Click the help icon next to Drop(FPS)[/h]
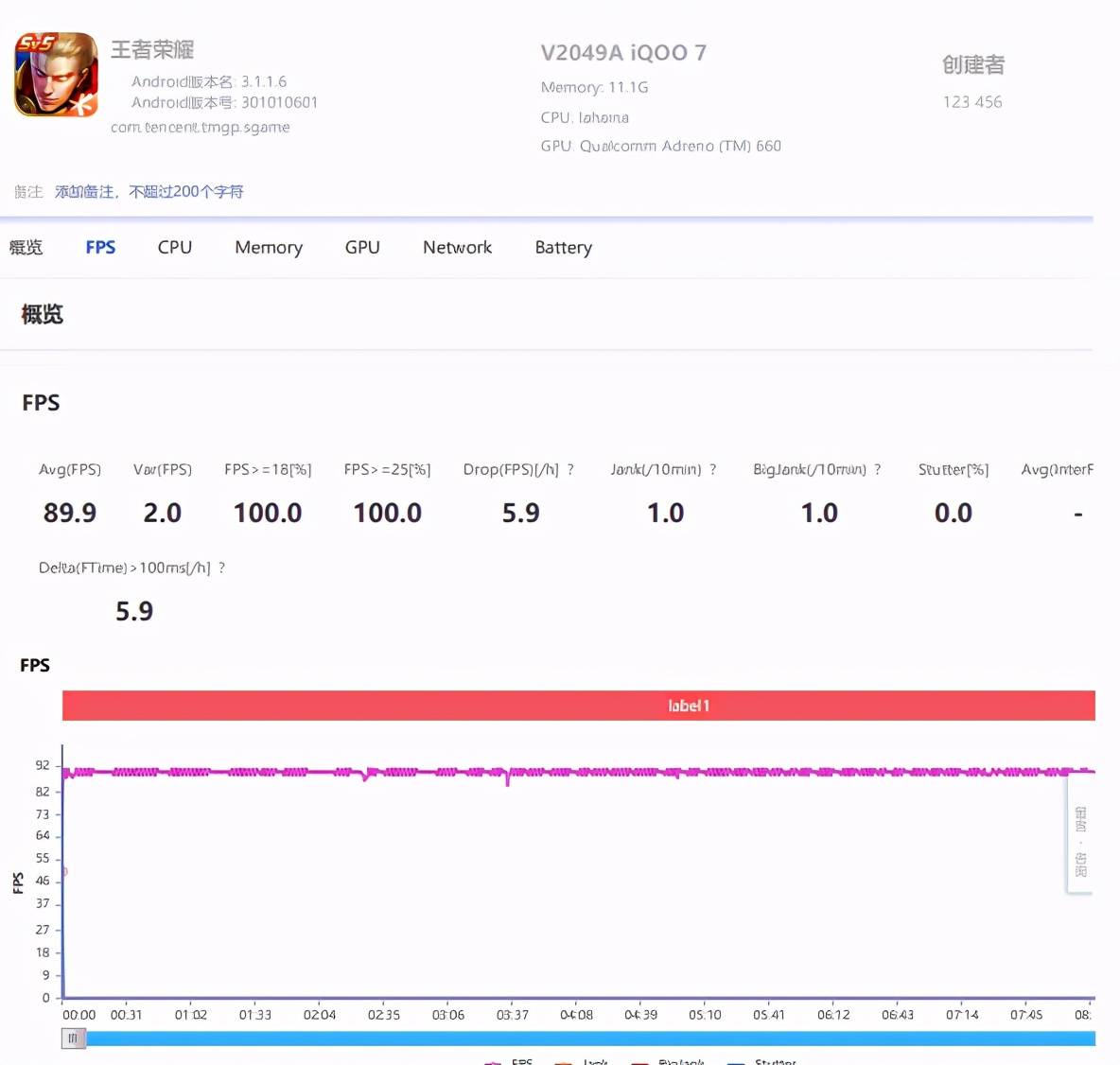Screen dimensions: 1120x1065 click(x=570, y=469)
